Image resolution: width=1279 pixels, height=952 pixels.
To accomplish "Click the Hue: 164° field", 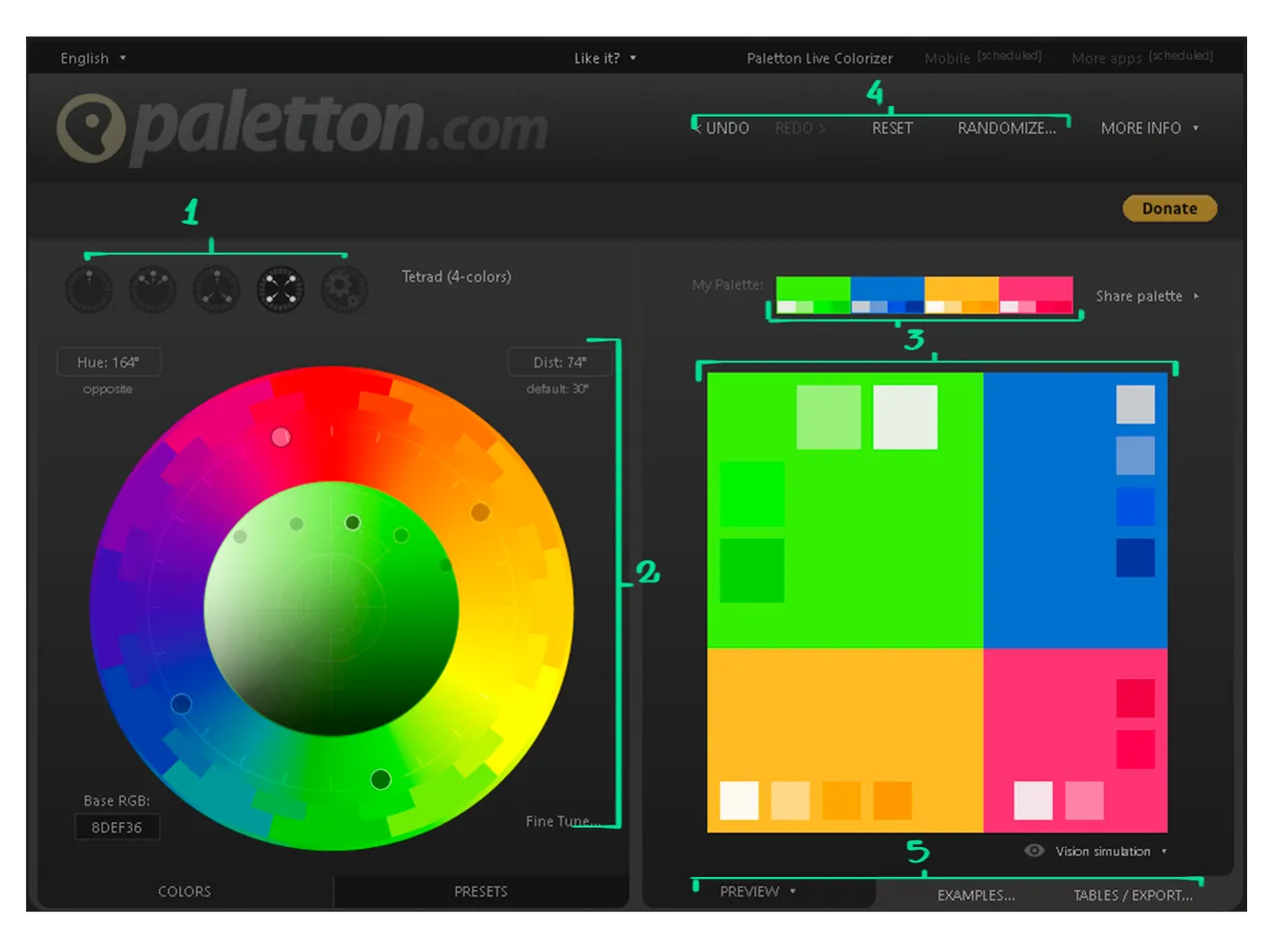I will 109,362.
